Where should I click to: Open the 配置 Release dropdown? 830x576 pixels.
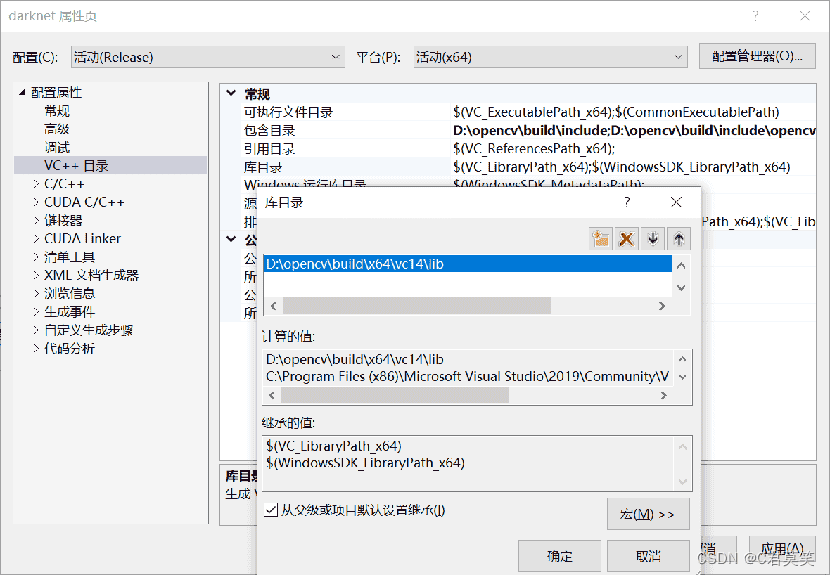pos(208,57)
